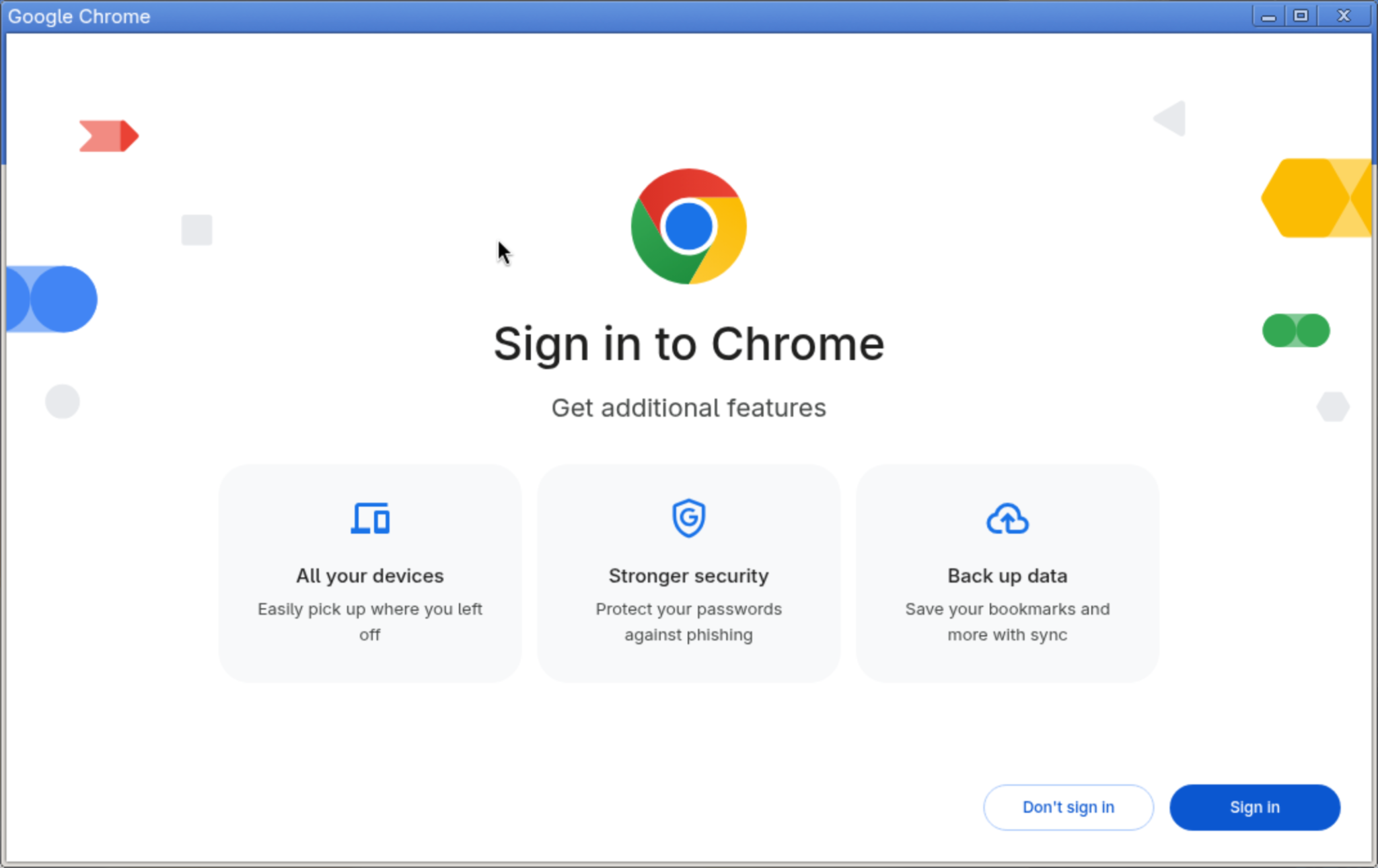
Task: Maximize the Google Chrome window
Action: click(x=1301, y=15)
